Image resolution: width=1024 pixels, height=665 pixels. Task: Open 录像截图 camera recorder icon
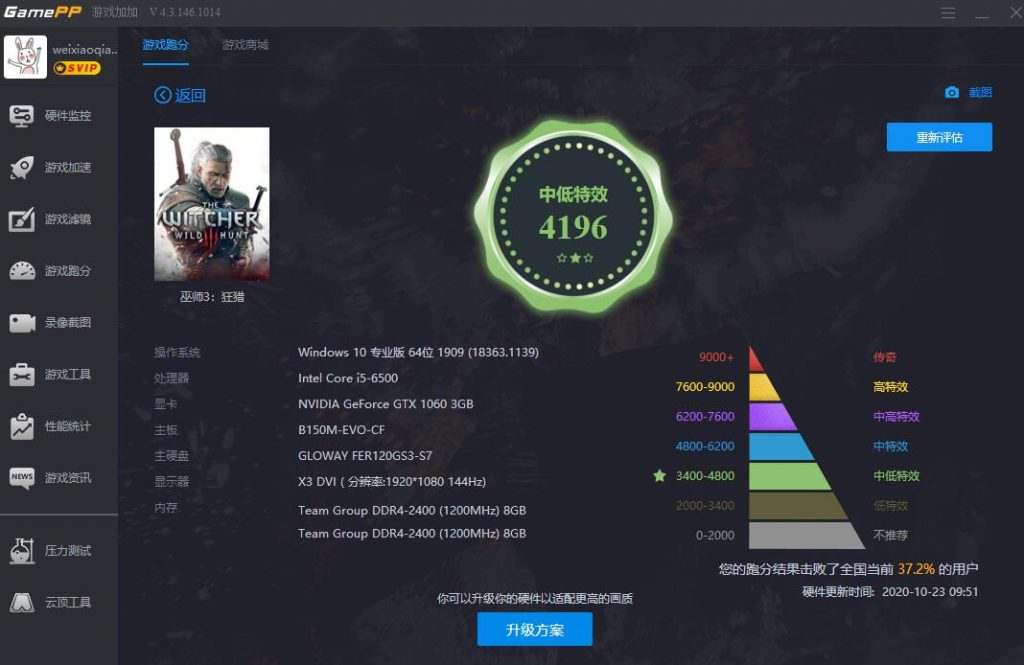pyautogui.click(x=22, y=323)
